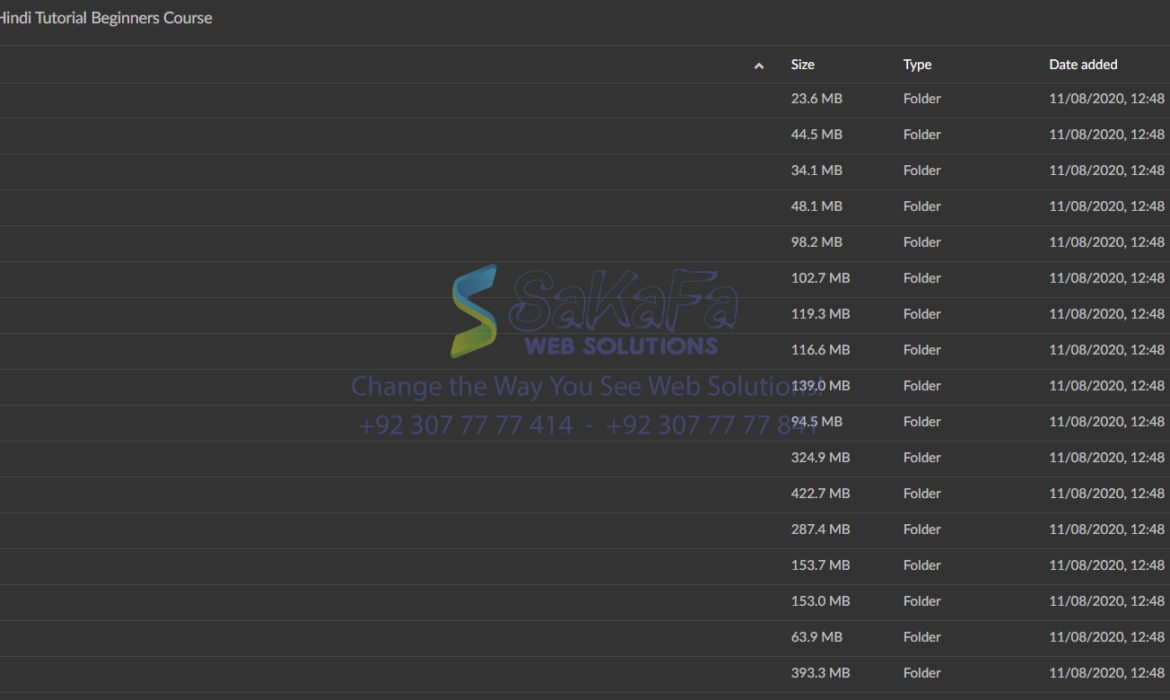Select the 119.3 MB size cell
Viewport: 1170px width, 700px height.
point(820,313)
